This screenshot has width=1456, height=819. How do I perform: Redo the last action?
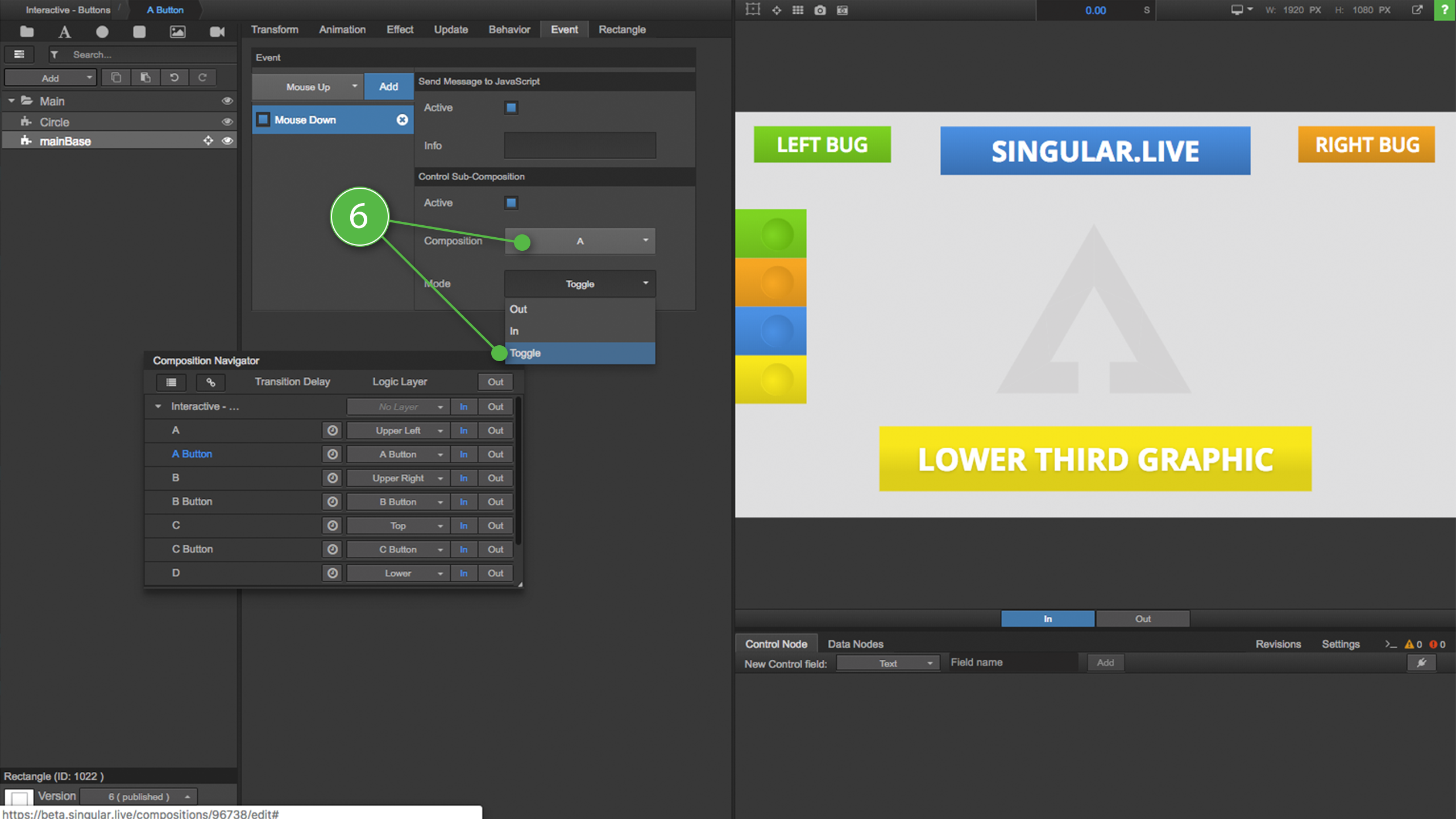pyautogui.click(x=202, y=77)
